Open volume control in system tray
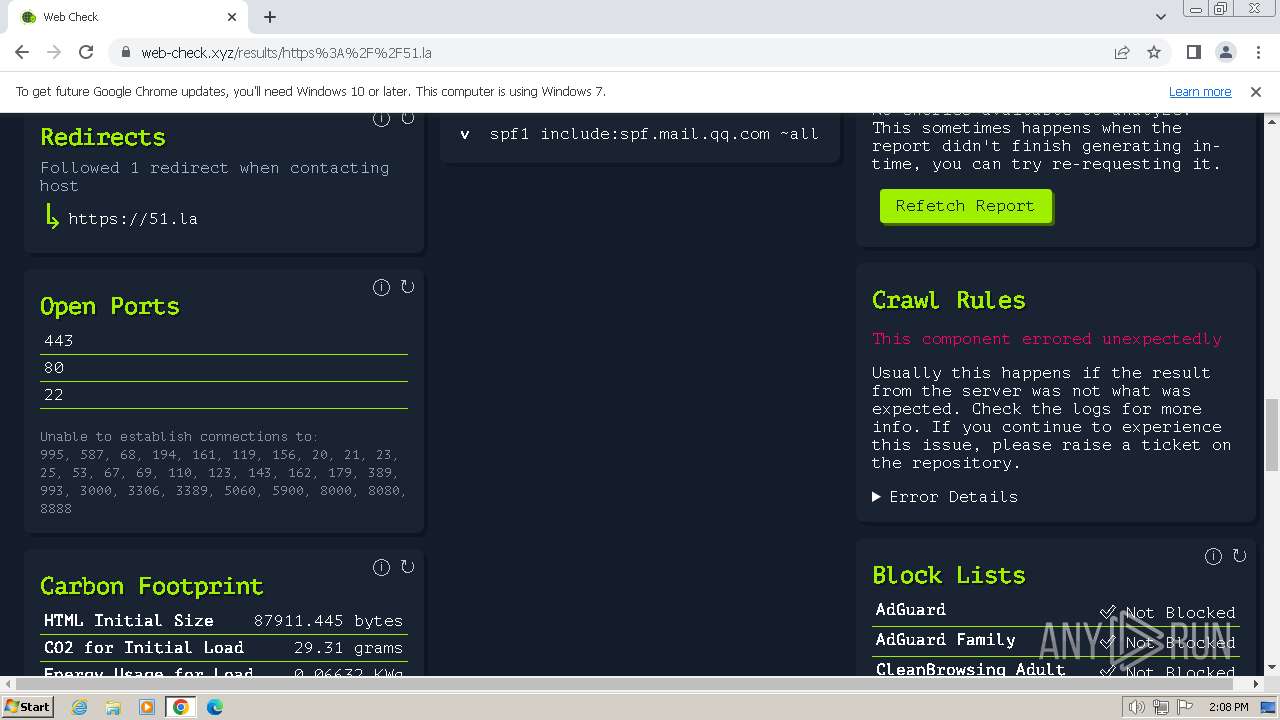 click(x=1136, y=707)
